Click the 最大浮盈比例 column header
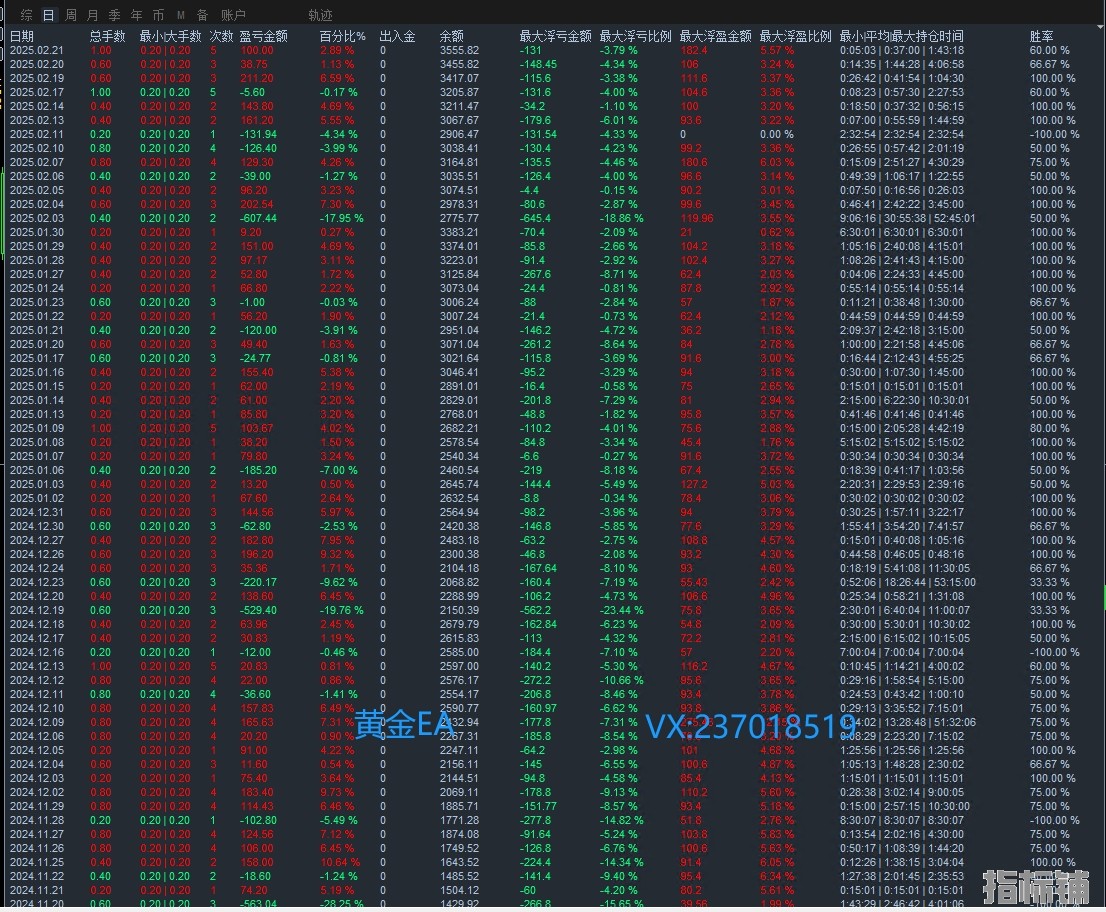Viewport: 1106px width, 912px height. click(x=795, y=36)
